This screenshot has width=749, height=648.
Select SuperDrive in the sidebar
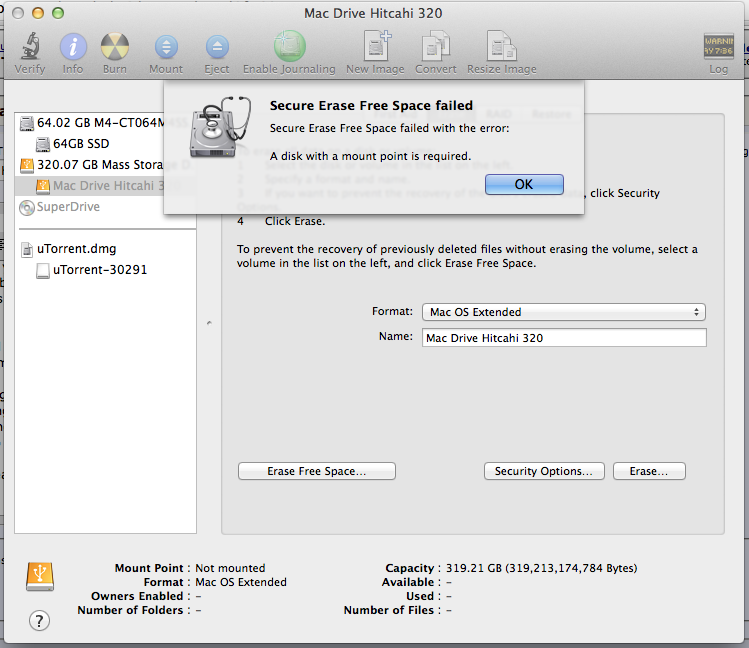pyautogui.click(x=60, y=207)
